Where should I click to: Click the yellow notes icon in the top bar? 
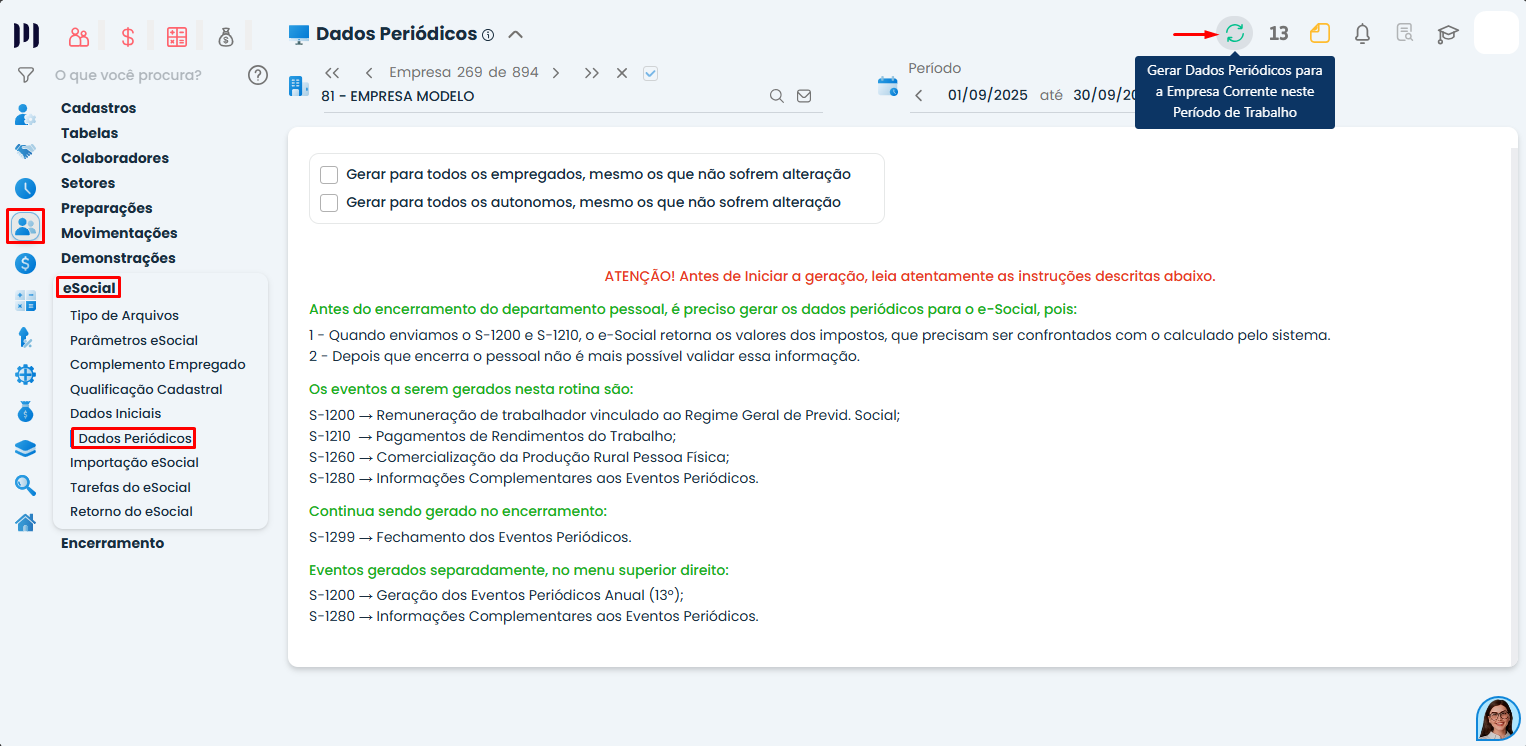1319,33
